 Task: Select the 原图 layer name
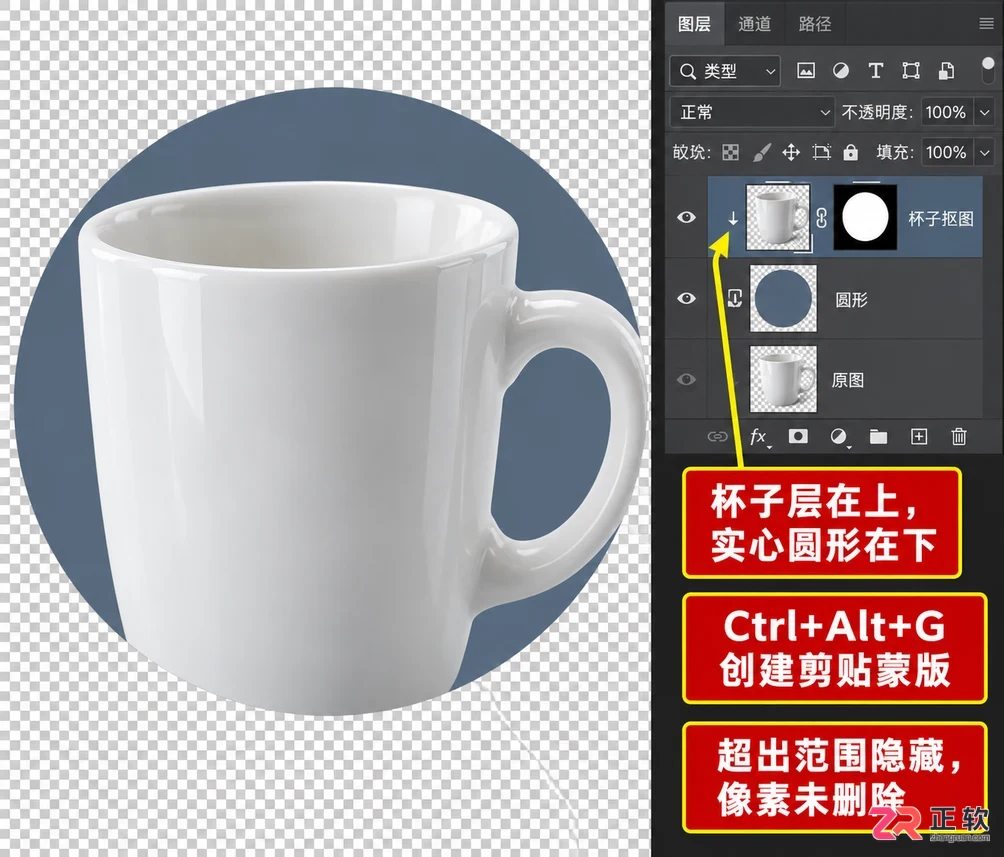coord(848,380)
